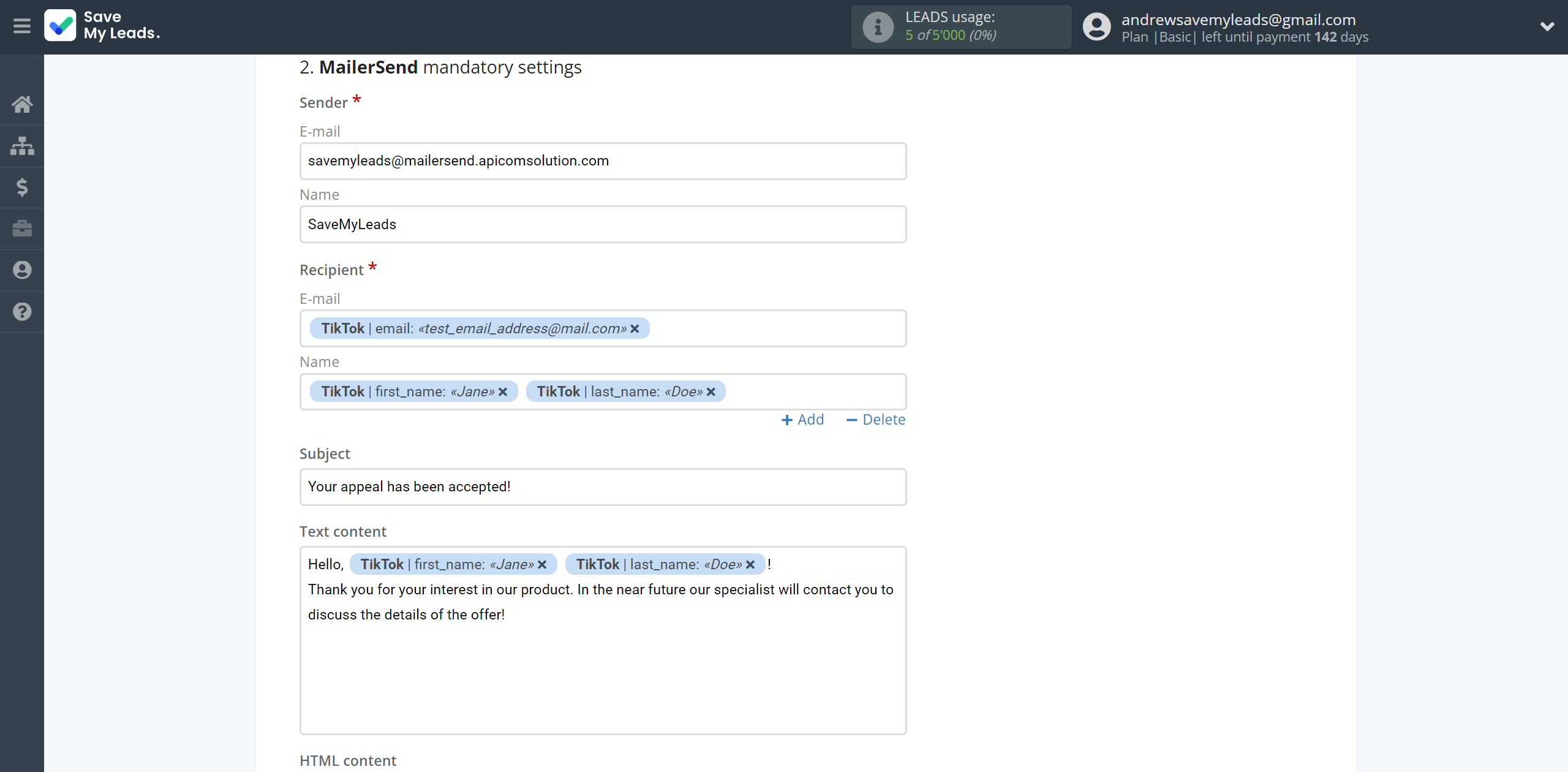This screenshot has width=1568, height=772.
Task: Click the account avatar icon
Action: coord(1096,27)
